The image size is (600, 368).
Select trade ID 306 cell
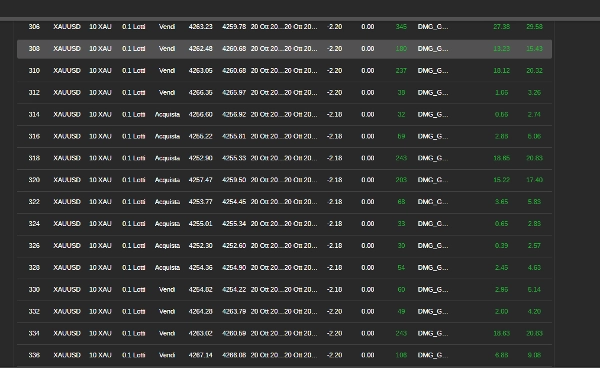pos(34,27)
